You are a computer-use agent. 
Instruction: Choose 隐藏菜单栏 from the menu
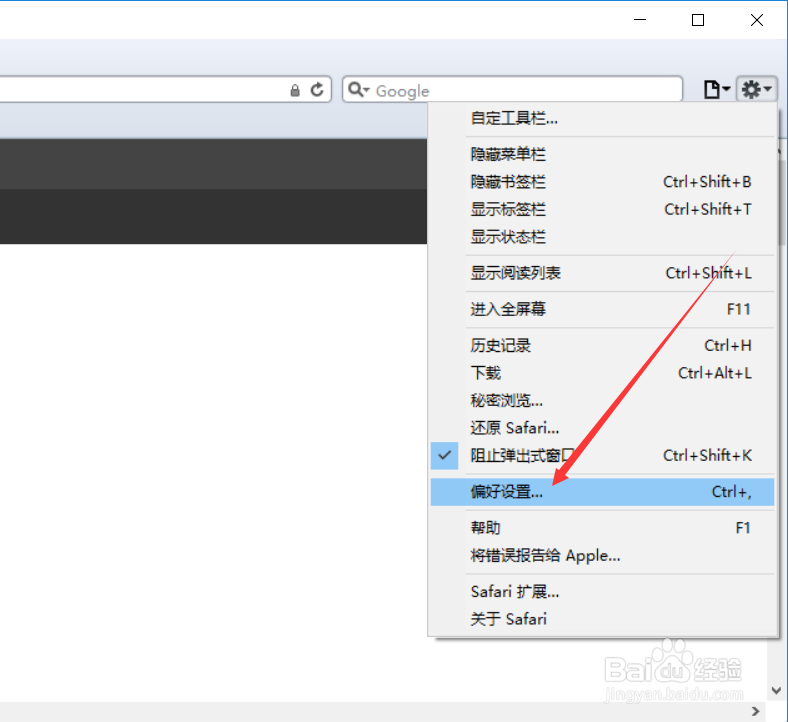(602, 154)
